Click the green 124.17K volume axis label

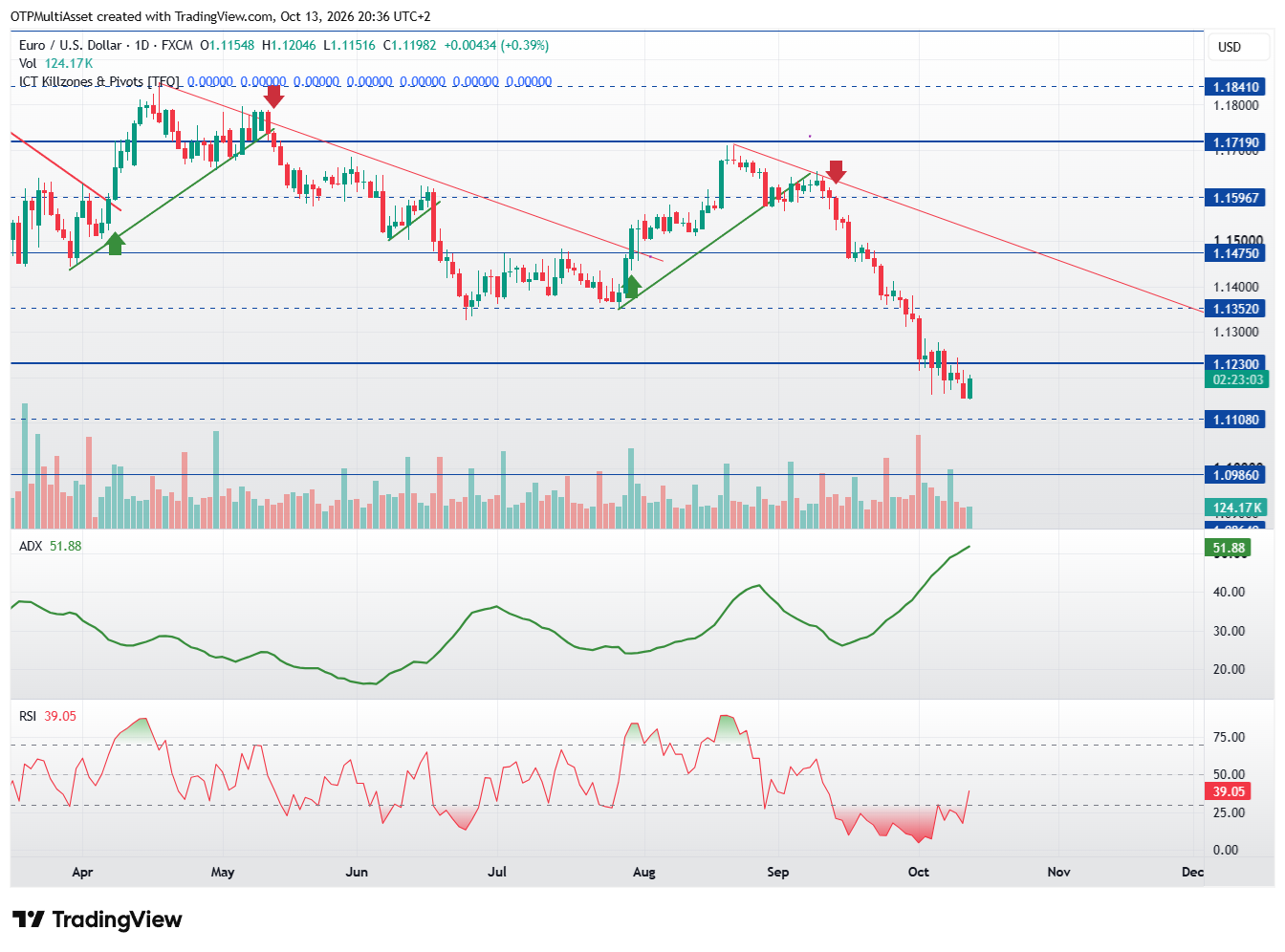(1236, 508)
